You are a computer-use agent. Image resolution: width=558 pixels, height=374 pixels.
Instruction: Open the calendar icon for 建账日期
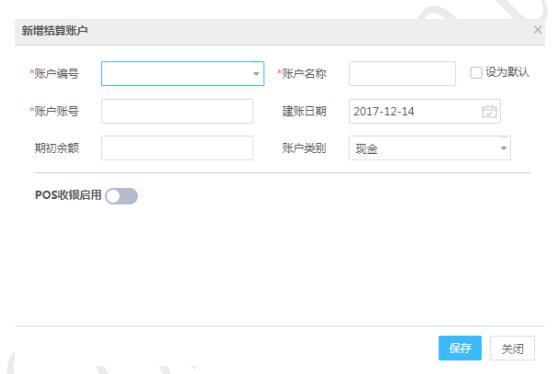tap(489, 111)
